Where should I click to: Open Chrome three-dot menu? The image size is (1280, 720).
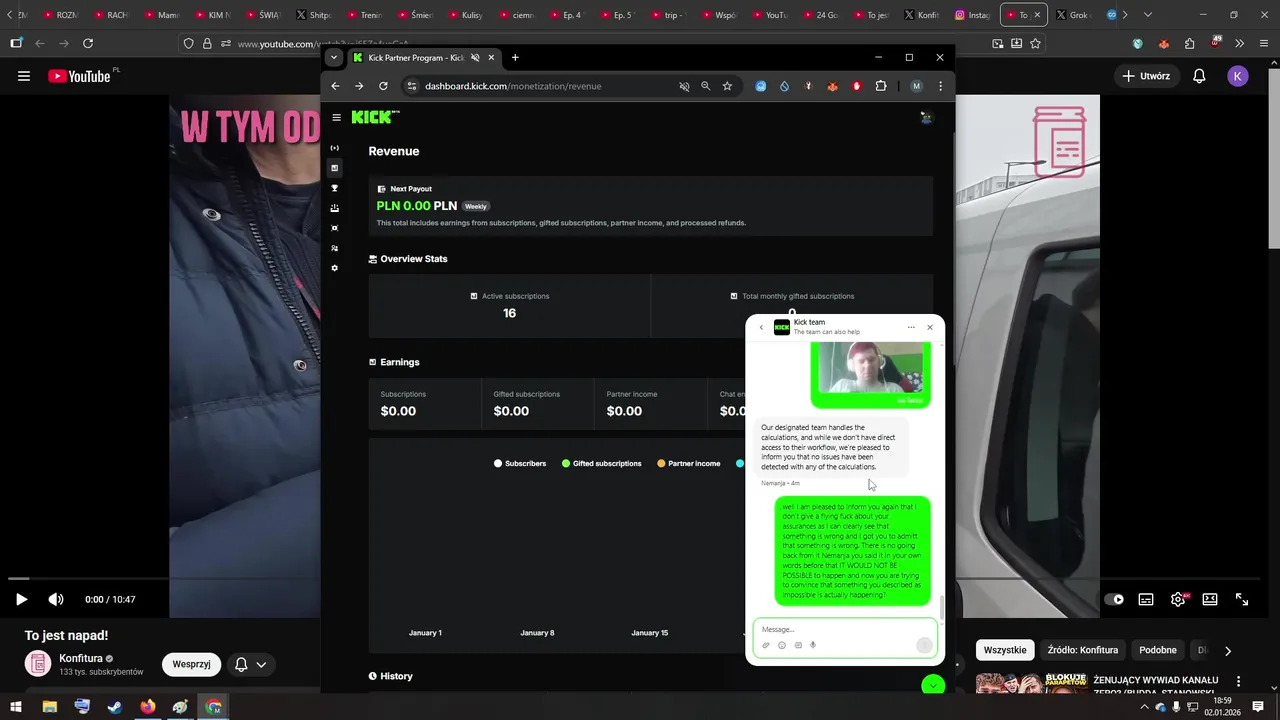940,86
